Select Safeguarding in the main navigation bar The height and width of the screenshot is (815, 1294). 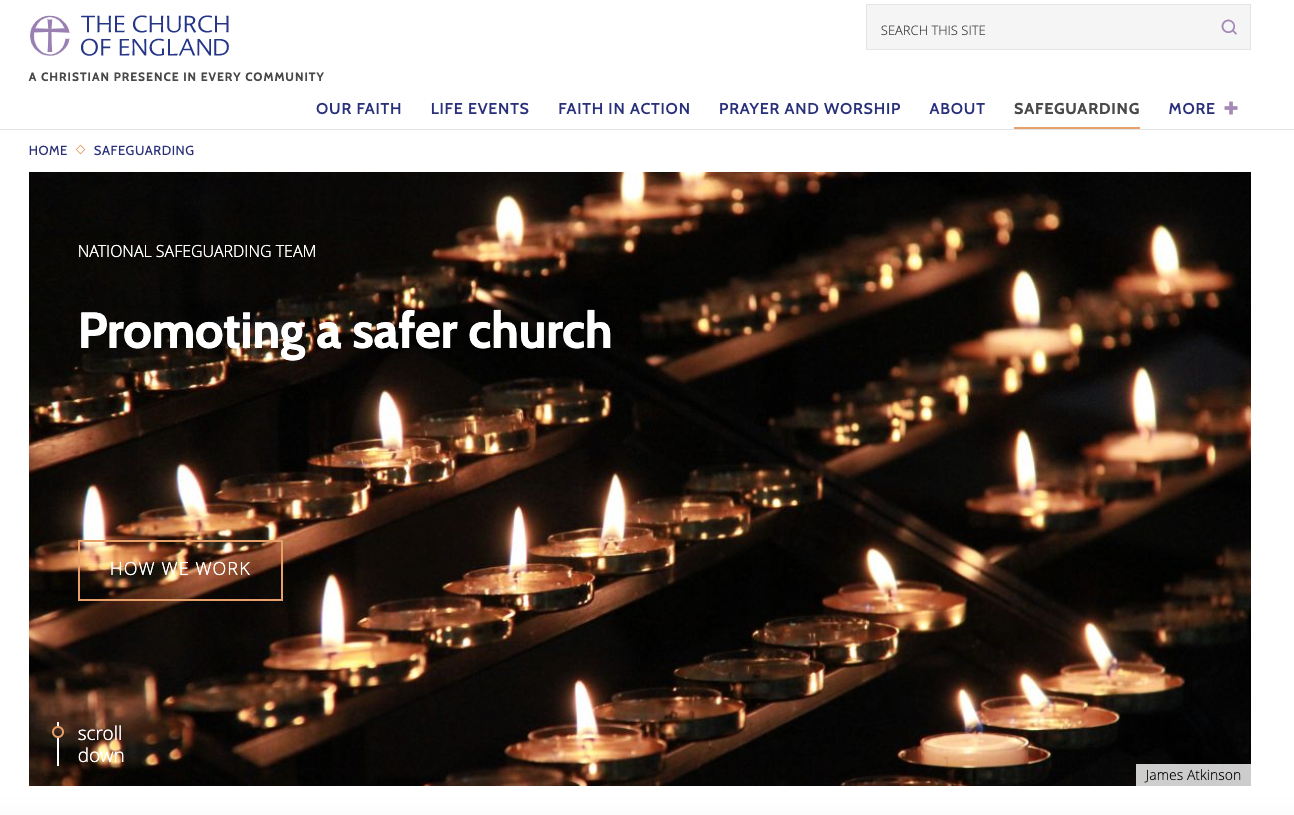pyautogui.click(x=1076, y=109)
